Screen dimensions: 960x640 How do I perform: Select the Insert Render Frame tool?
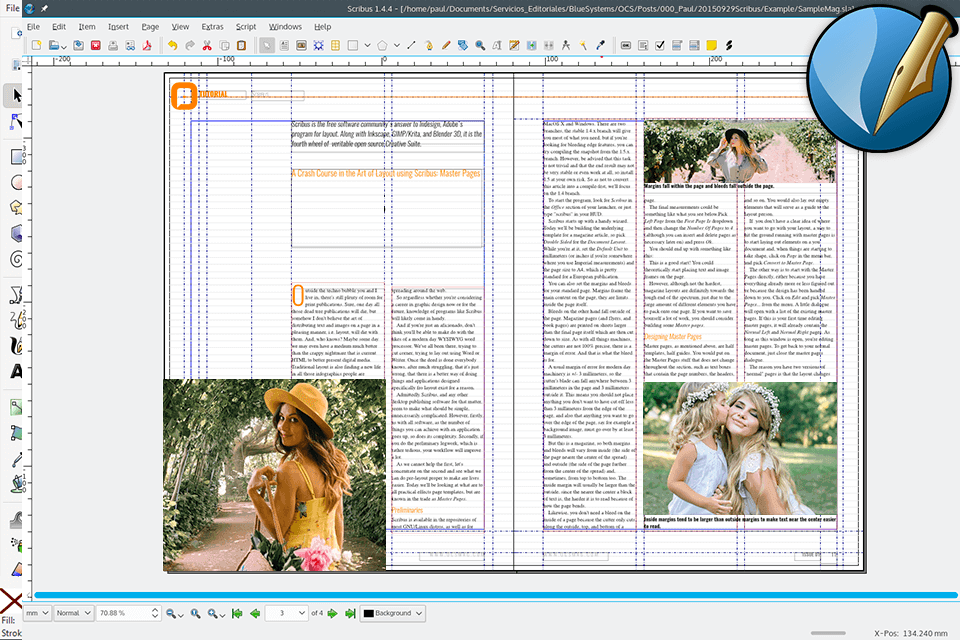[318, 45]
